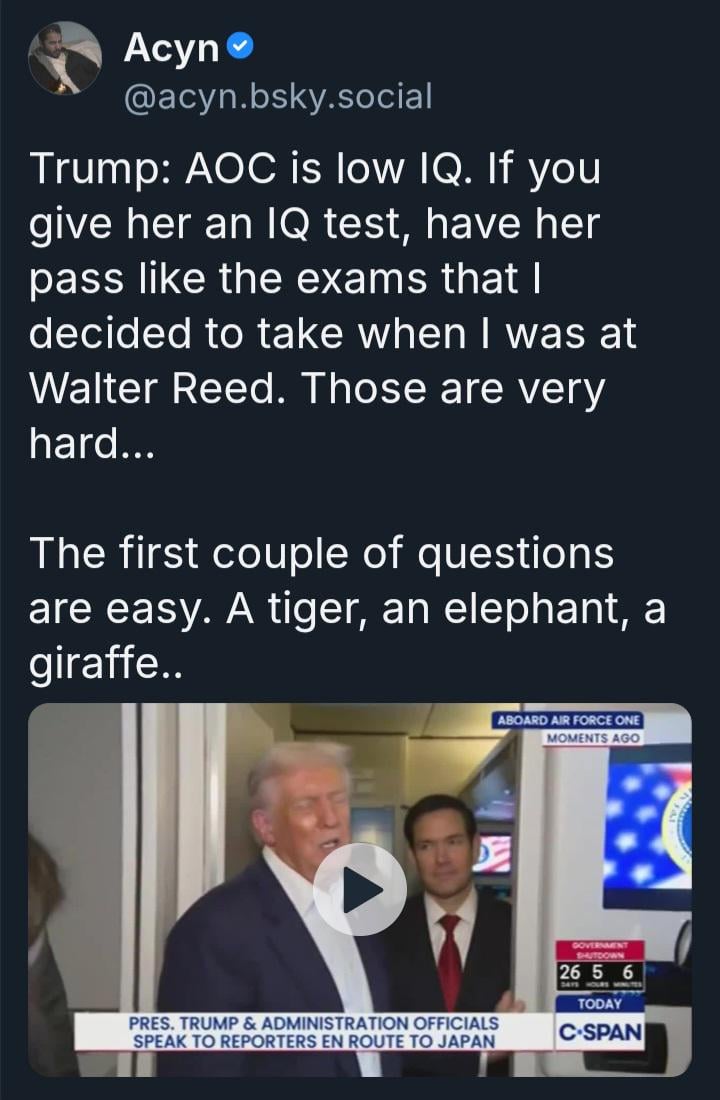This screenshot has height=1100, width=720.
Task: Click the government shutdown countdown timer
Action: tap(600, 971)
